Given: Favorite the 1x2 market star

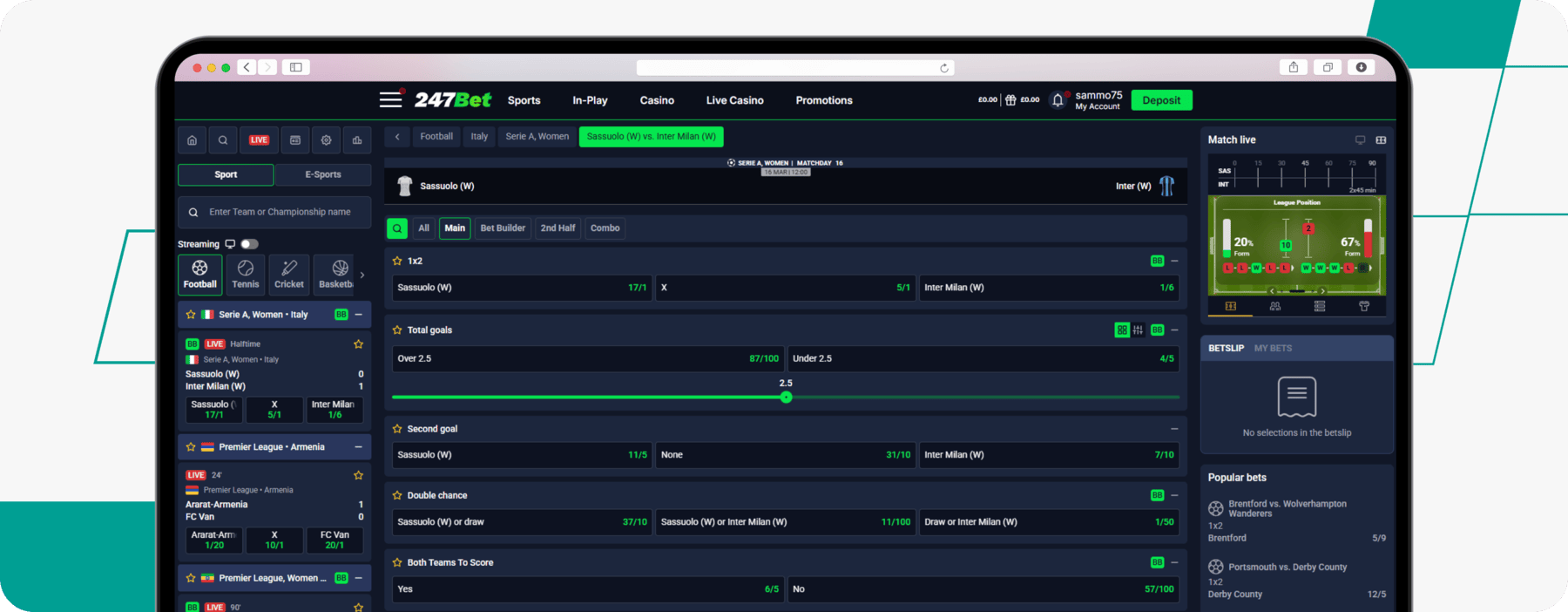Looking at the screenshot, I should tap(397, 261).
